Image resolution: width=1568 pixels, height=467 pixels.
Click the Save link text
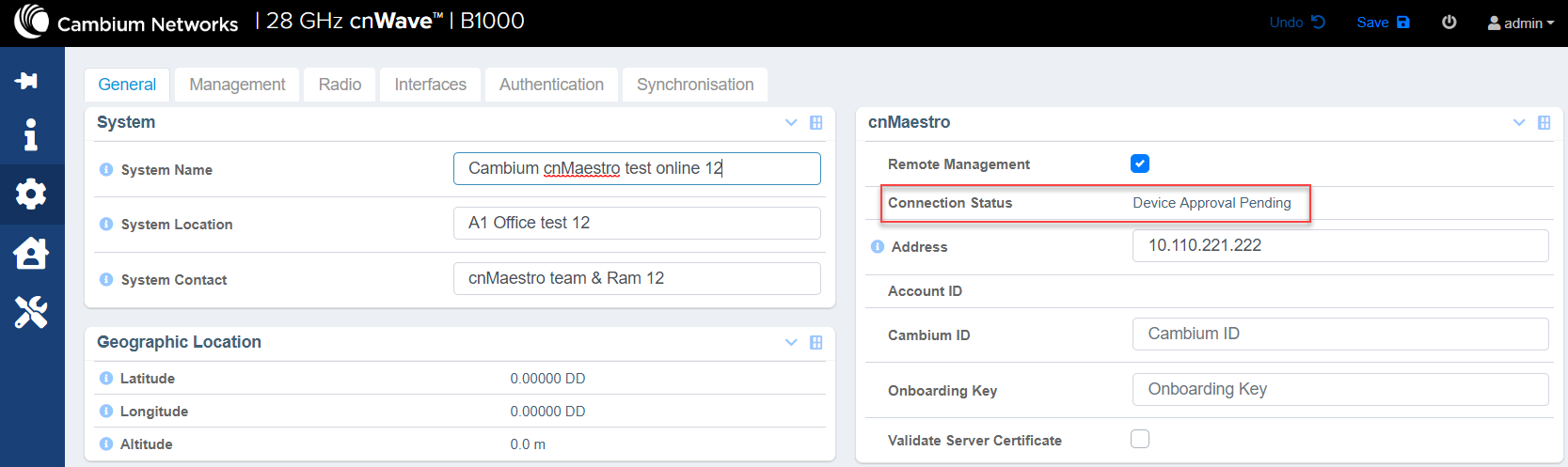point(1372,23)
